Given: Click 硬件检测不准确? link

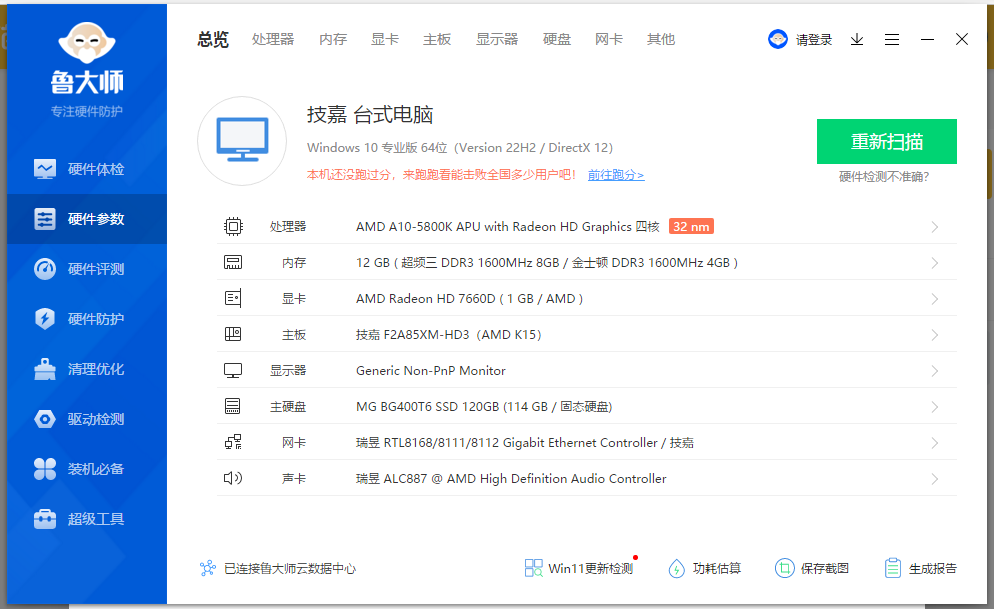Looking at the screenshot, I should (884, 177).
